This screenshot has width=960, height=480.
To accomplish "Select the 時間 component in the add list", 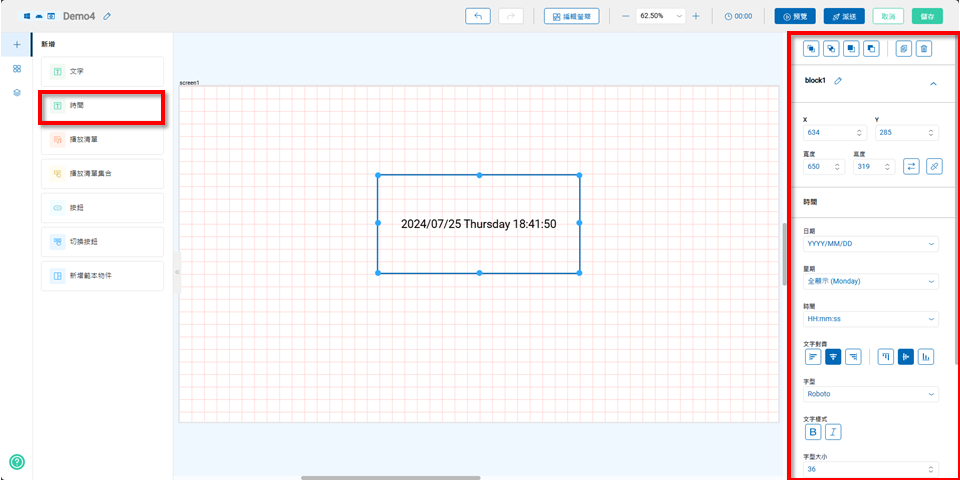I will tap(101, 105).
